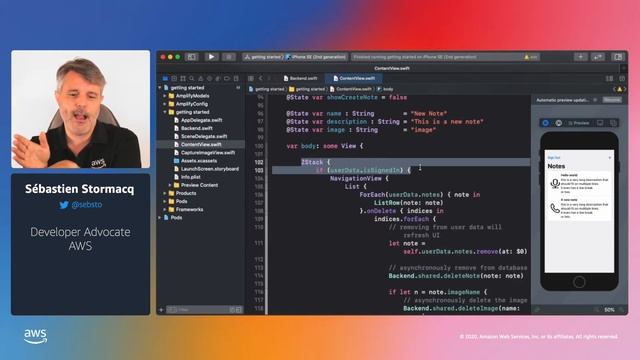Open CaptureImageView.swift in the navigator
640x360 pixels.
tap(207, 153)
